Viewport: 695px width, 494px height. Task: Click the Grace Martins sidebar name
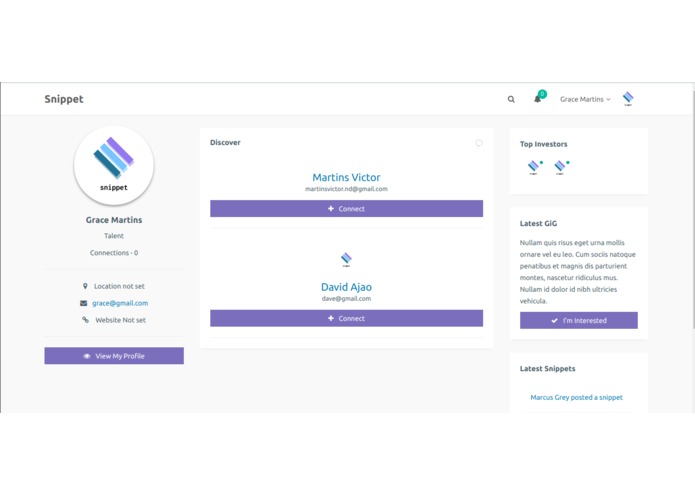[x=114, y=220]
